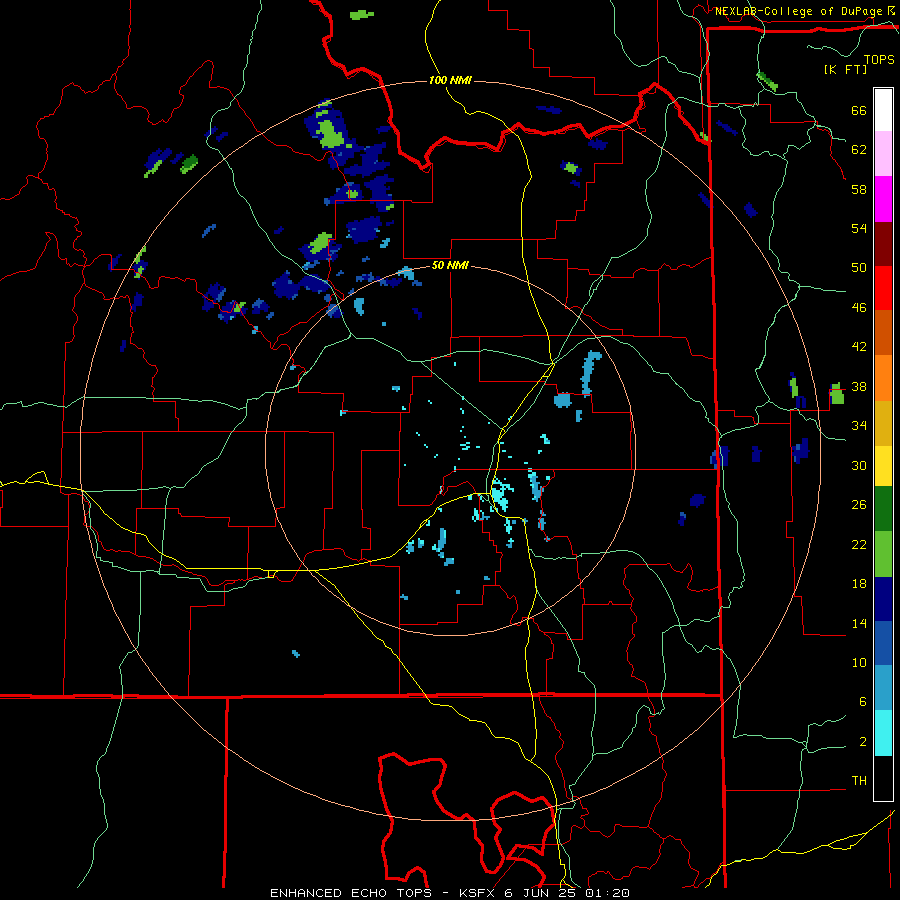900x900 pixels.
Task: Pick the navy blue legend swatch
Action: (883, 599)
